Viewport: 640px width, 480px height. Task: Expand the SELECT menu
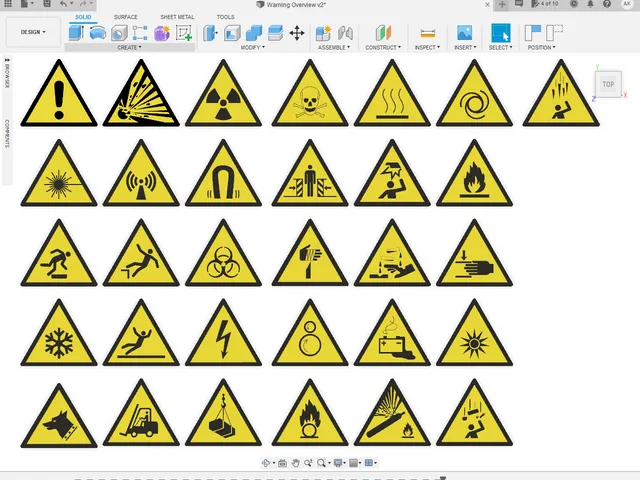coord(500,48)
